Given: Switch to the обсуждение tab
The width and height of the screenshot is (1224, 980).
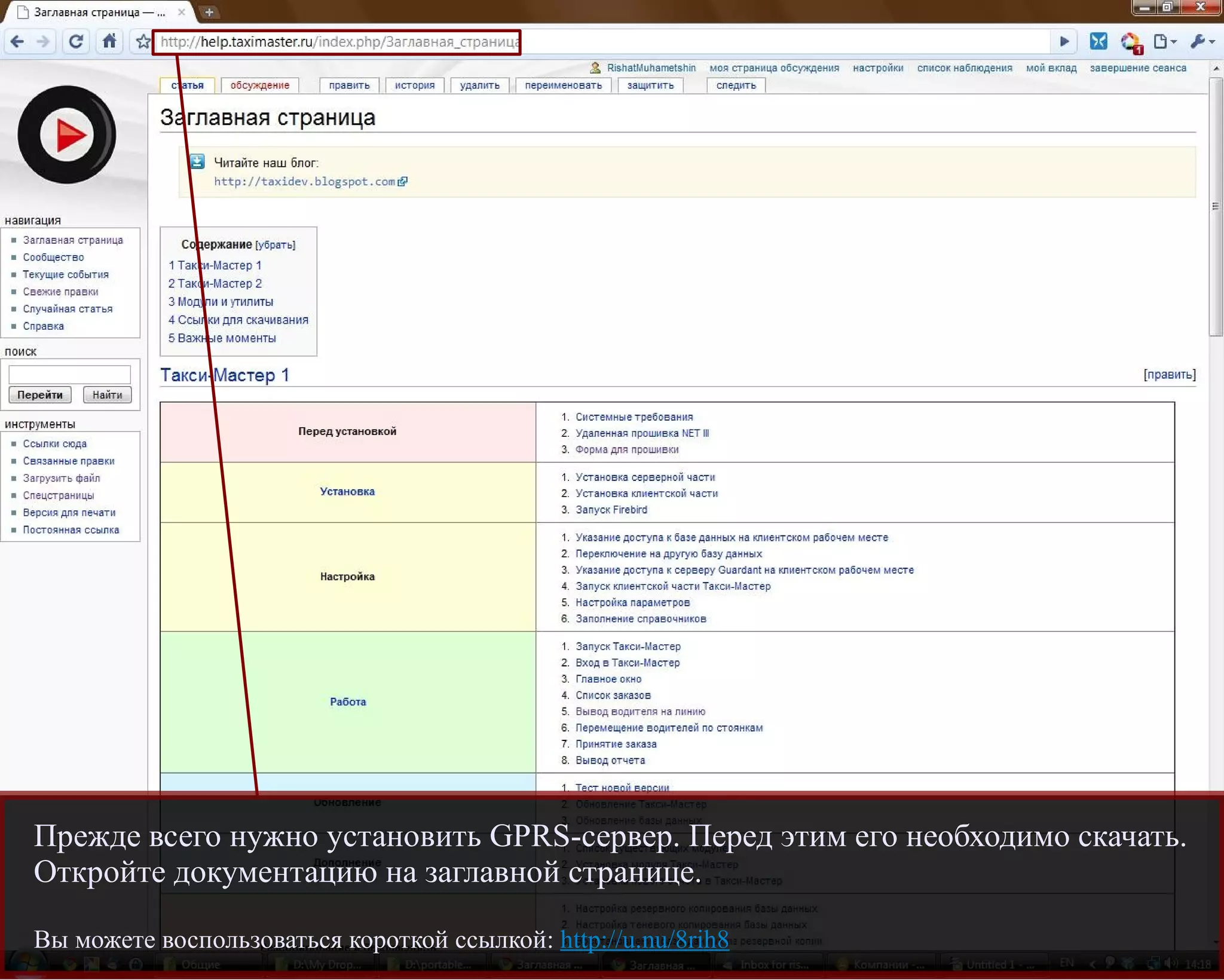Looking at the screenshot, I should point(259,85).
